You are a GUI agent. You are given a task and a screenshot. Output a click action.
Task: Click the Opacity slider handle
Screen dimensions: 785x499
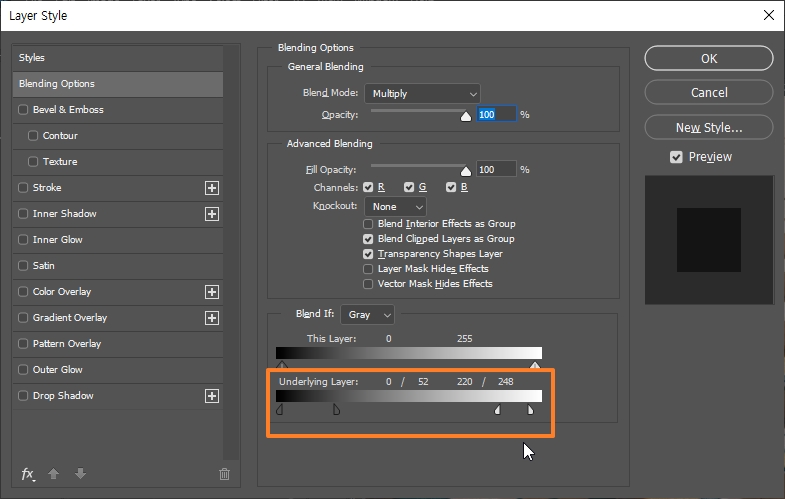point(466,117)
